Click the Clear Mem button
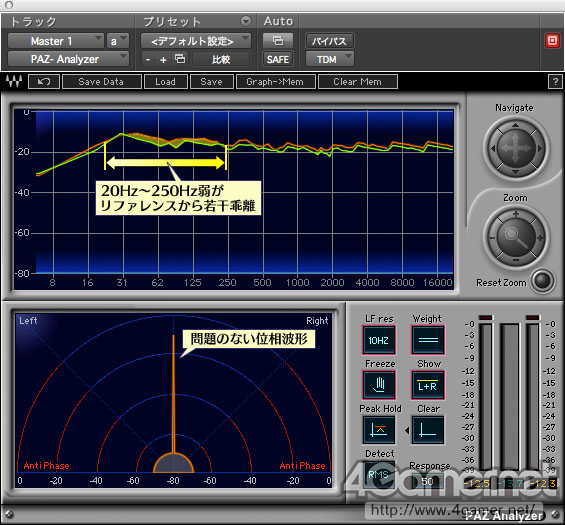 pos(358,81)
